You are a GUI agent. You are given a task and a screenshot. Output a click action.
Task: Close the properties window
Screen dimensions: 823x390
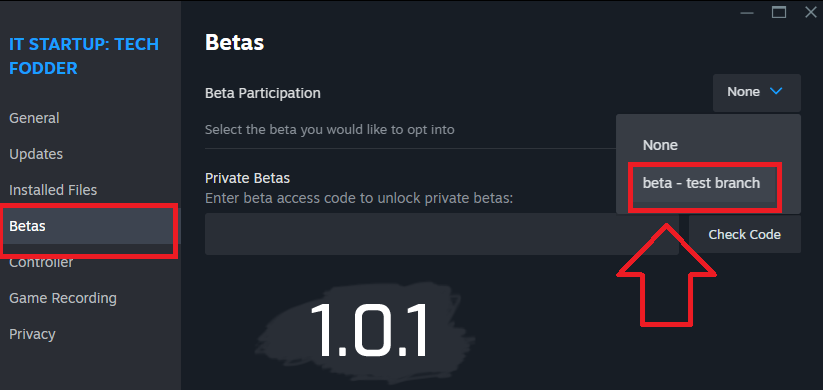click(x=810, y=12)
